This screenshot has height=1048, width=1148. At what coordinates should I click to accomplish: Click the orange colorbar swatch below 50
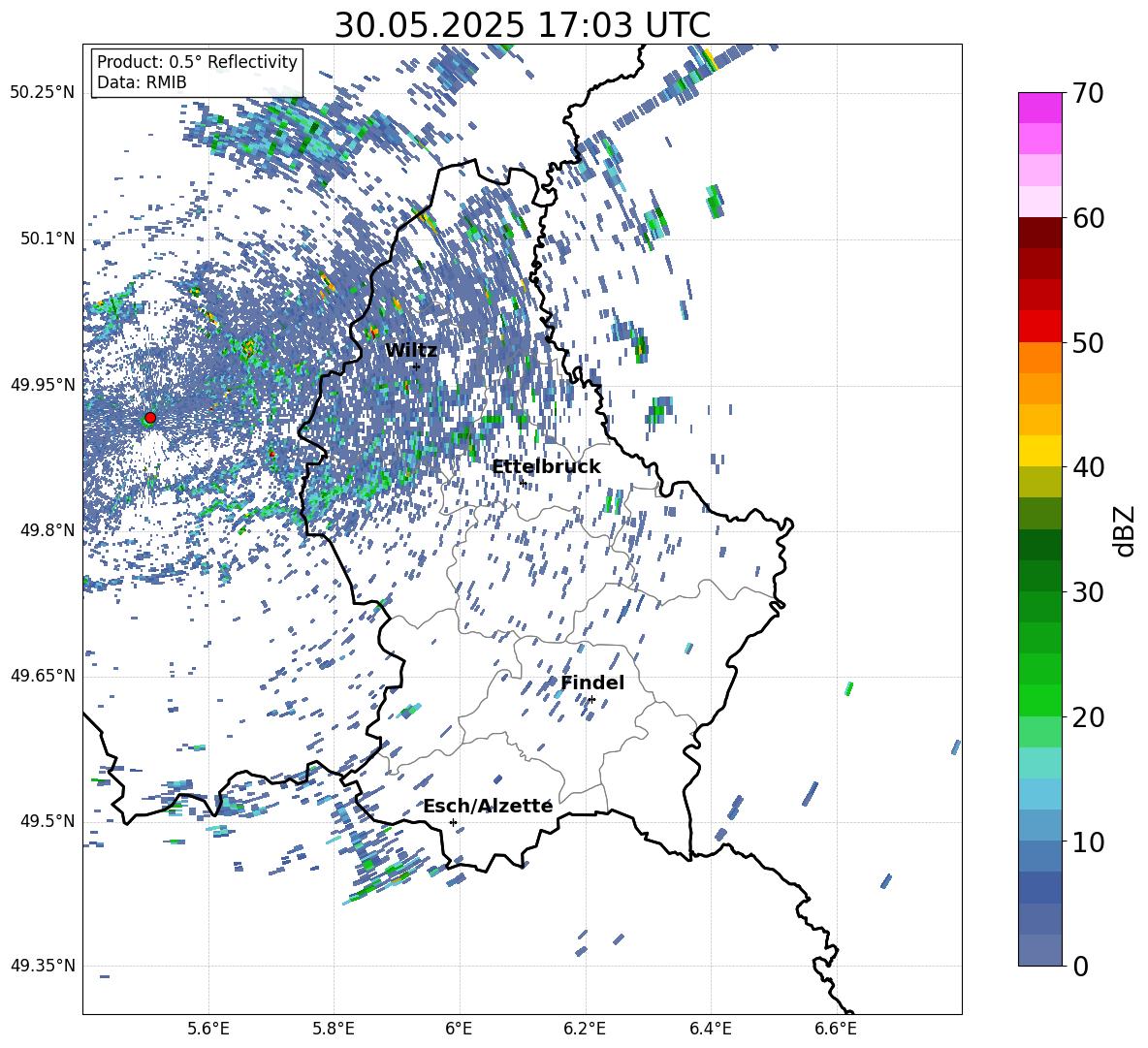point(1039,357)
